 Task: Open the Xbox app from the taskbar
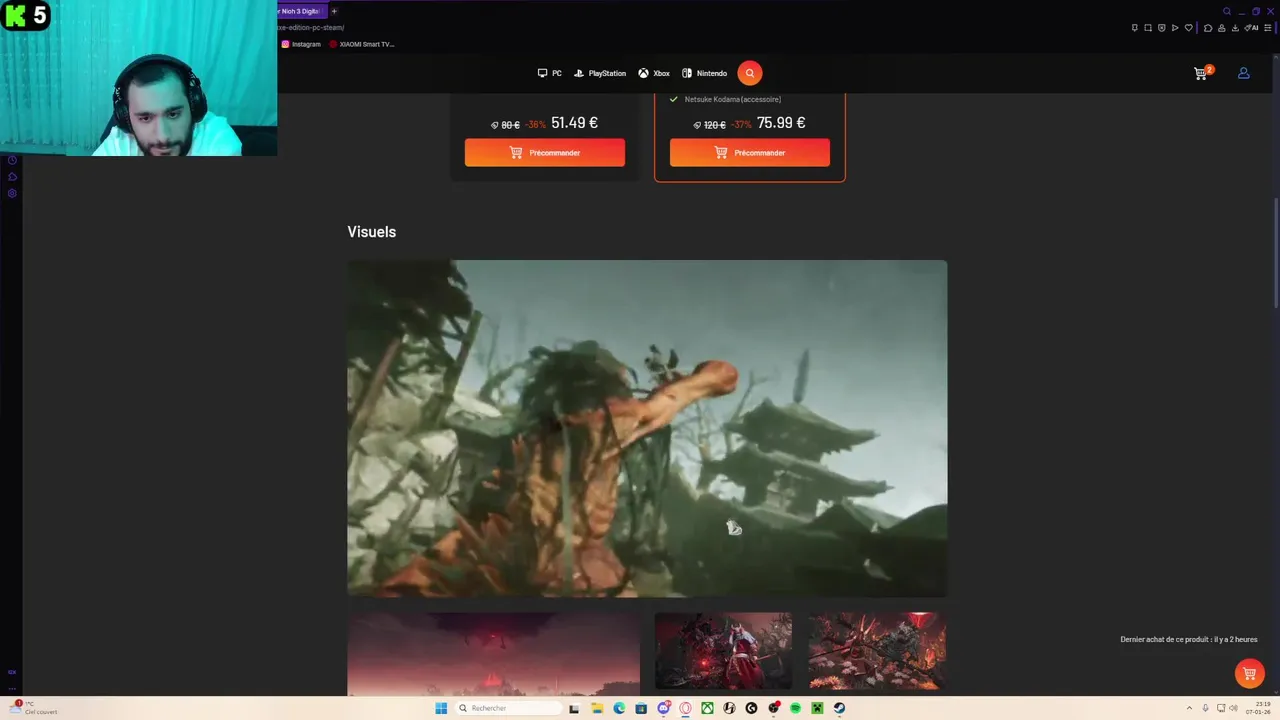[707, 708]
